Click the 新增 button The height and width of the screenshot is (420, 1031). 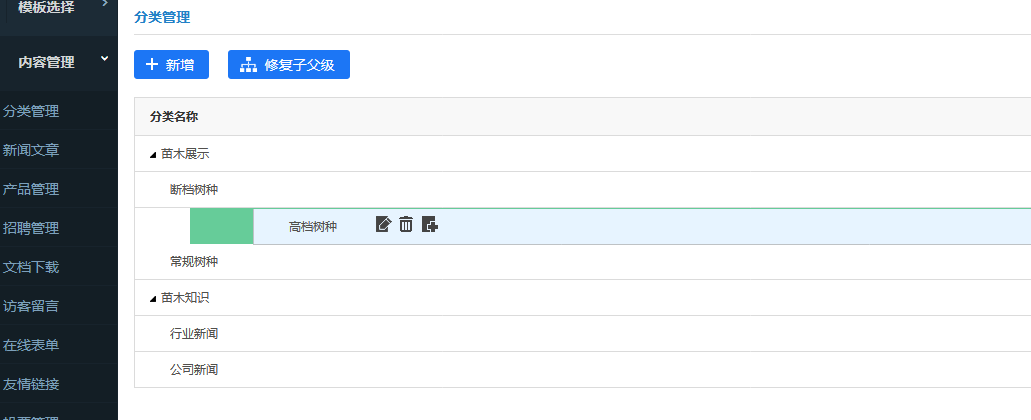pyautogui.click(x=171, y=64)
